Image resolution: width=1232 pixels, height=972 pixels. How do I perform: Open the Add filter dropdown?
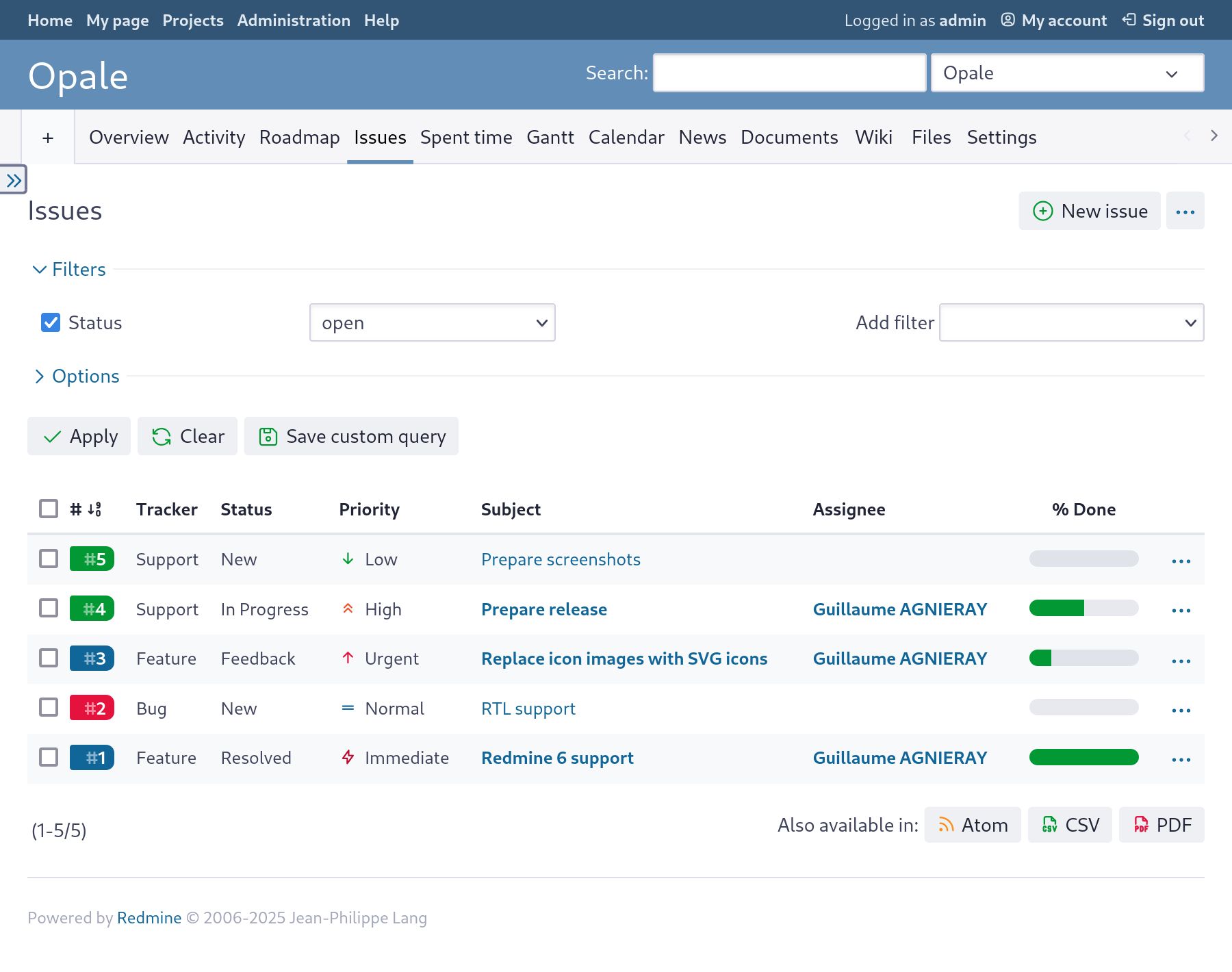[1071, 322]
